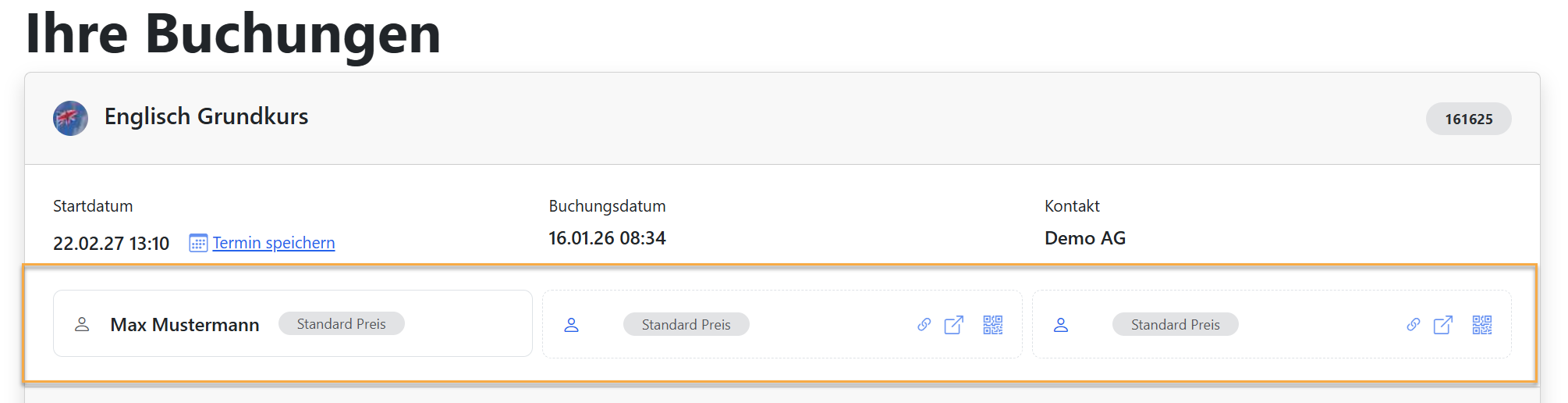Click the Demo AG contact name
Screen dimensions: 1568x403
tap(1084, 238)
